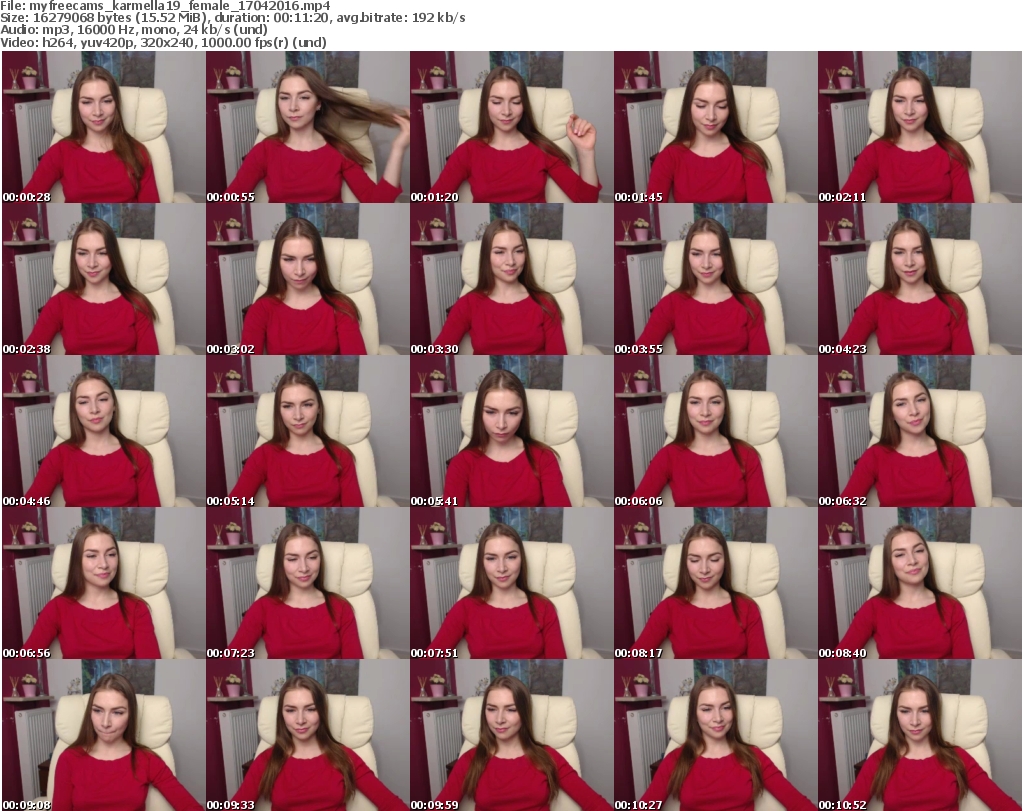Click the thumbnail at timestamp 00:00:28
The width and height of the screenshot is (1024, 811).
[x=103, y=127]
